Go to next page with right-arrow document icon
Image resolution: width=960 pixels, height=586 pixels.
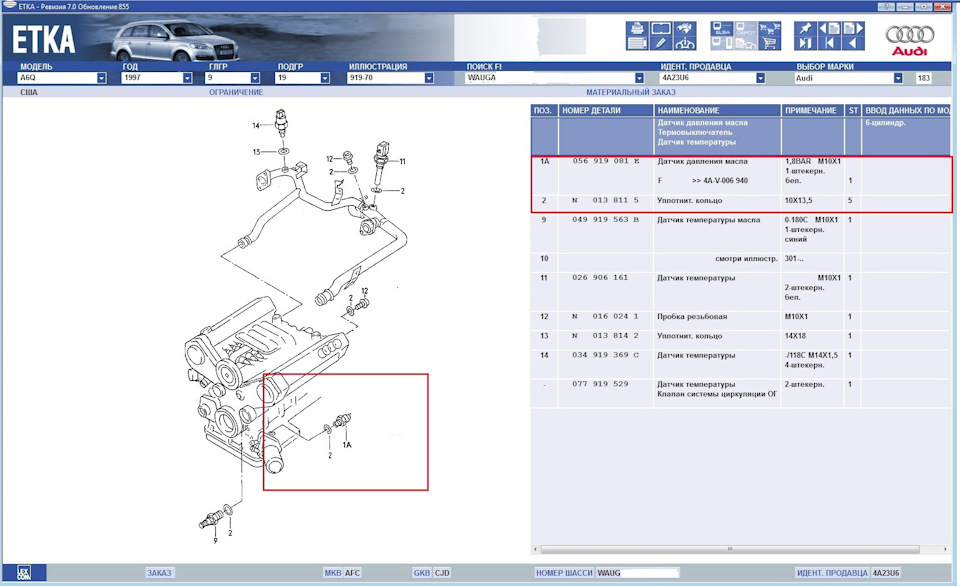pos(853,28)
